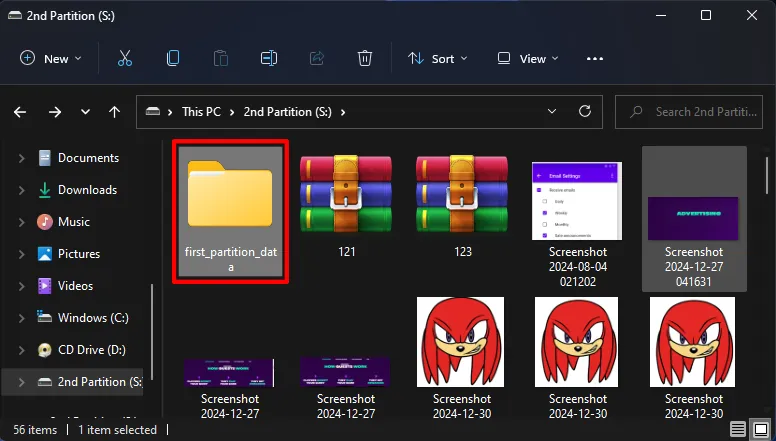
Task: Select CD Drive (D:) in navigation pane
Action: click(x=92, y=350)
